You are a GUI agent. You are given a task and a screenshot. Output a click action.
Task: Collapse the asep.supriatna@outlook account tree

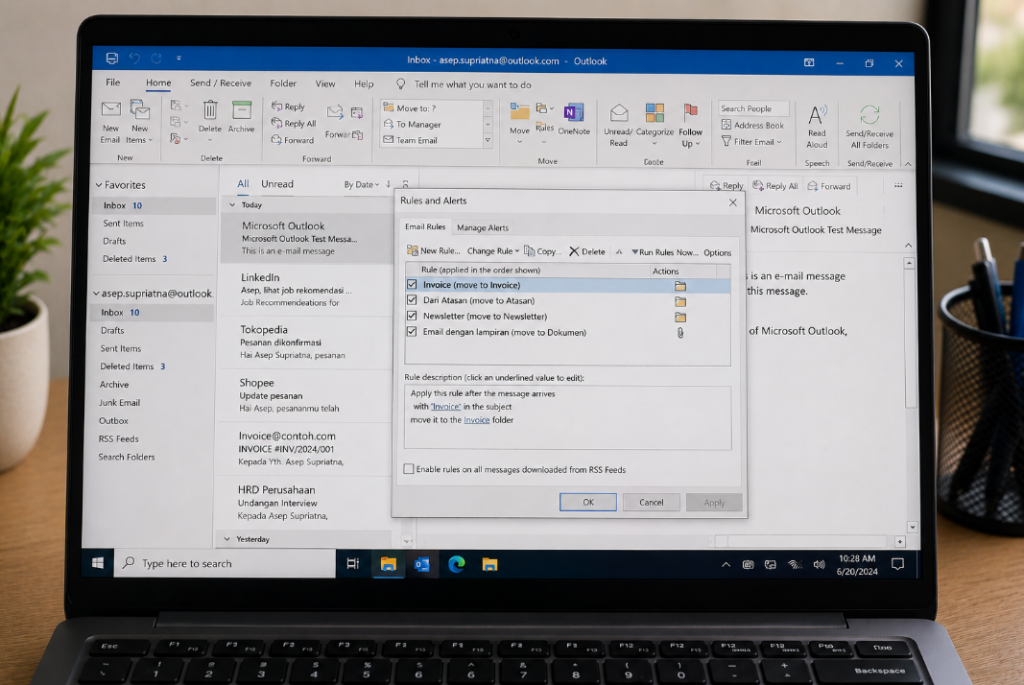[x=96, y=294]
